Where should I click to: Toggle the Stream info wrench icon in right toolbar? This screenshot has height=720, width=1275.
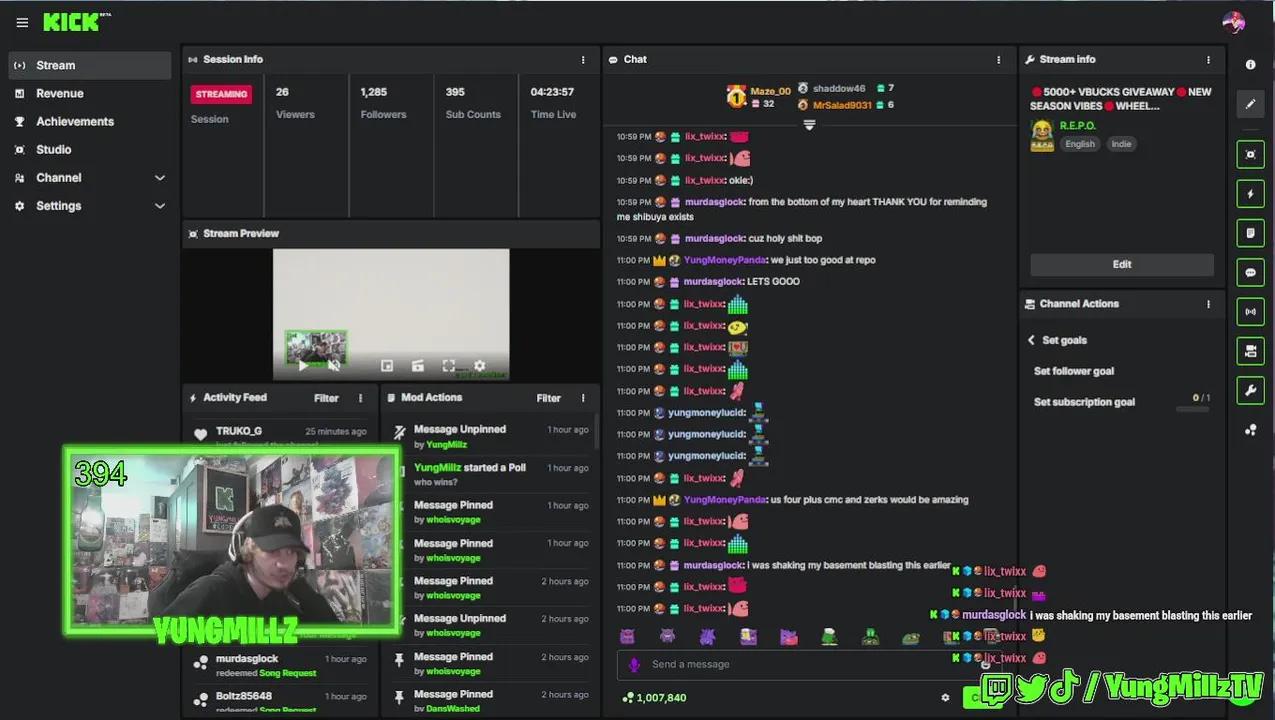1250,390
